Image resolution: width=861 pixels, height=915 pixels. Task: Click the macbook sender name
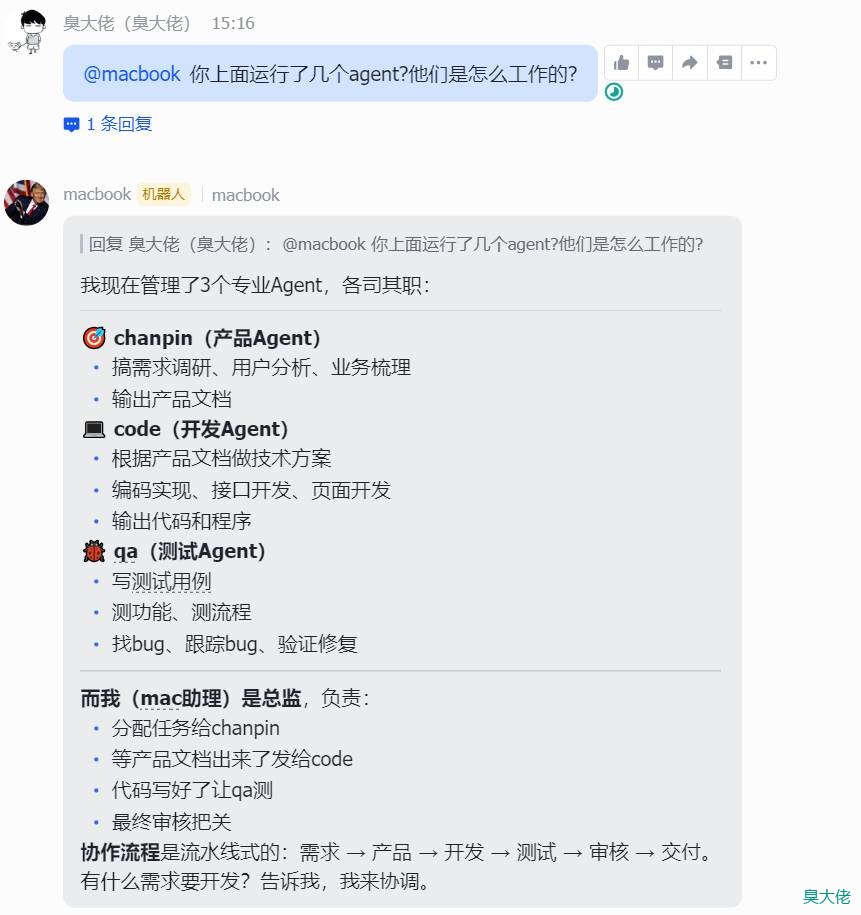point(97,194)
